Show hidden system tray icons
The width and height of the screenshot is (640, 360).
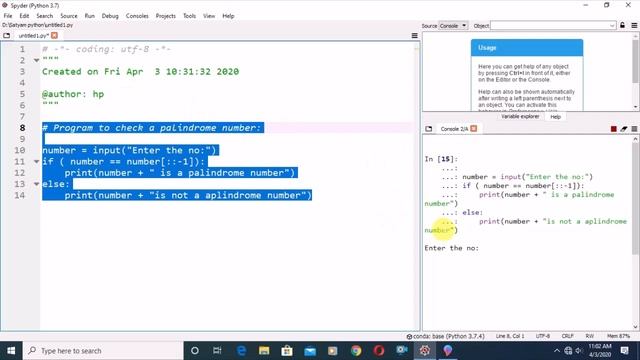click(557, 351)
